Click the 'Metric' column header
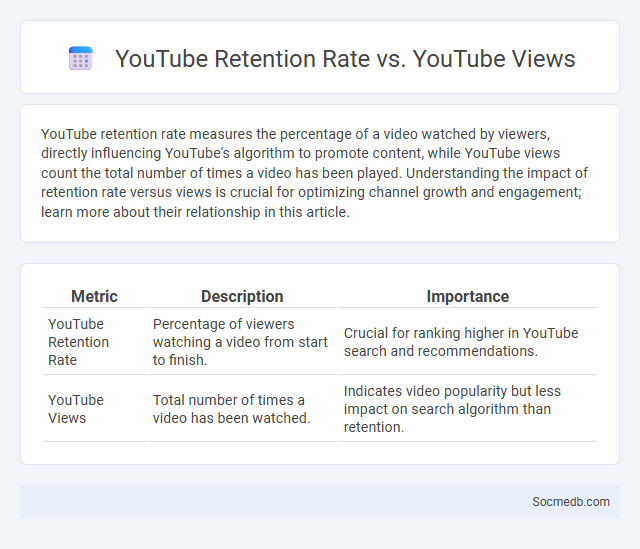Image resolution: width=640 pixels, height=549 pixels. click(94, 296)
